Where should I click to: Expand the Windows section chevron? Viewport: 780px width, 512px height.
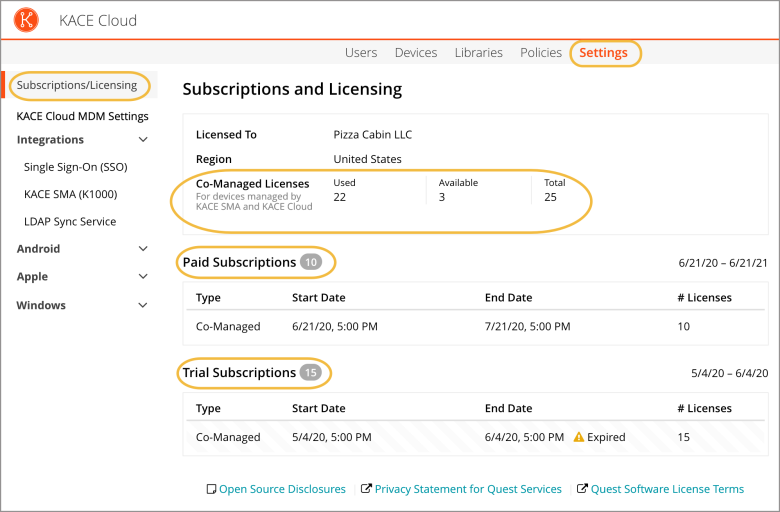click(x=143, y=305)
